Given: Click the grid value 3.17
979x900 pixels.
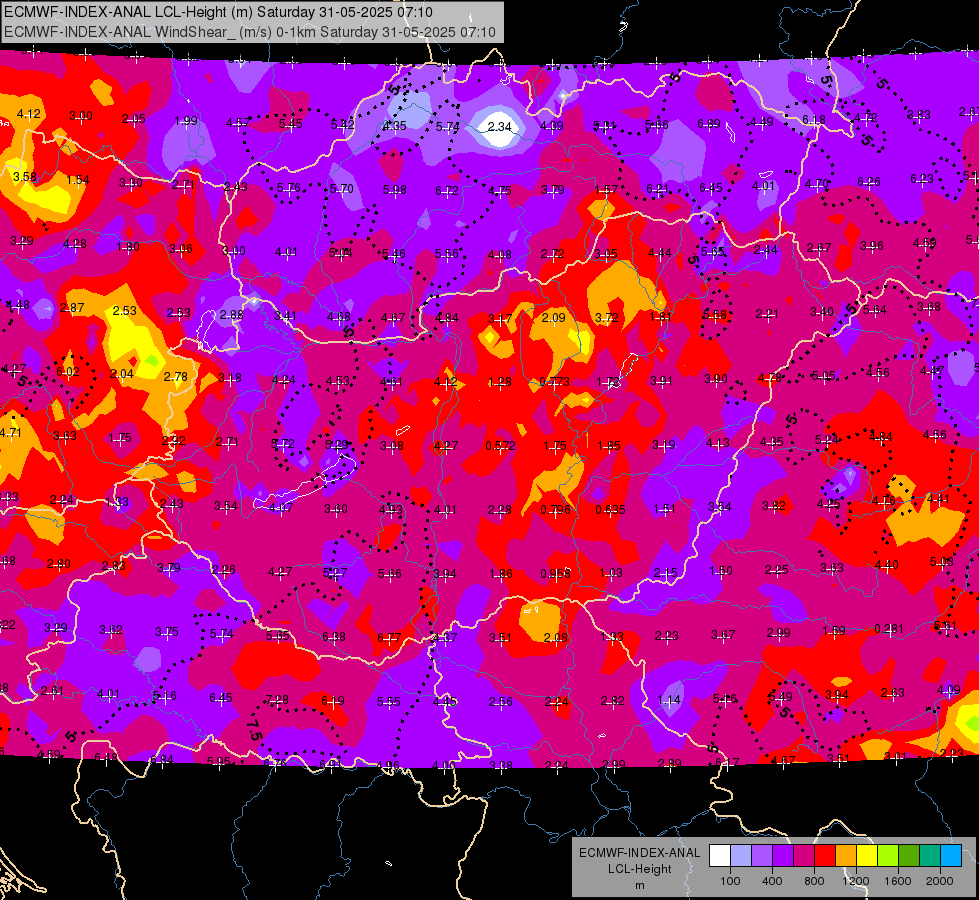Looking at the screenshot, I should pos(500,319).
